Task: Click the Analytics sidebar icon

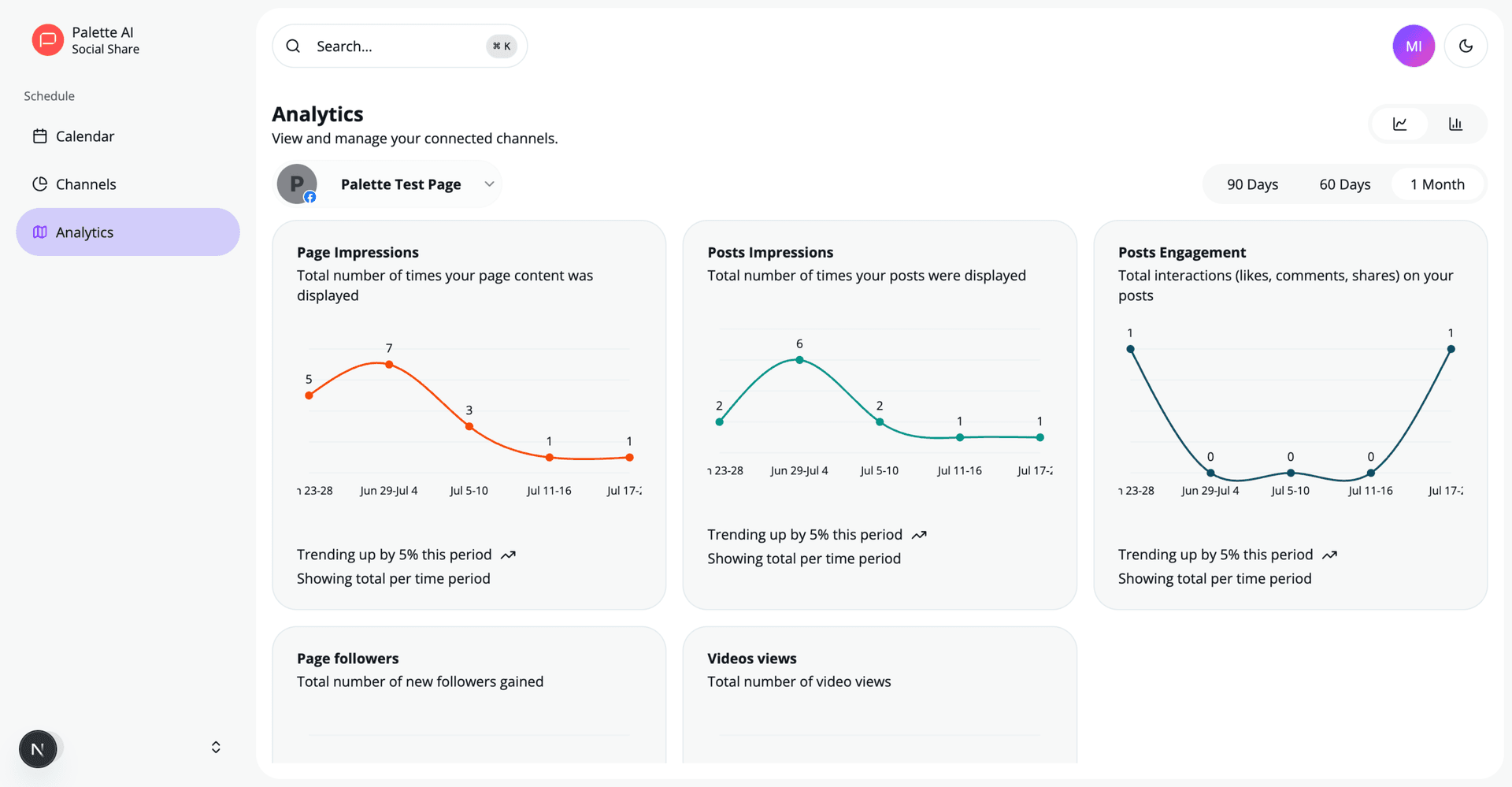Action: coord(40,232)
